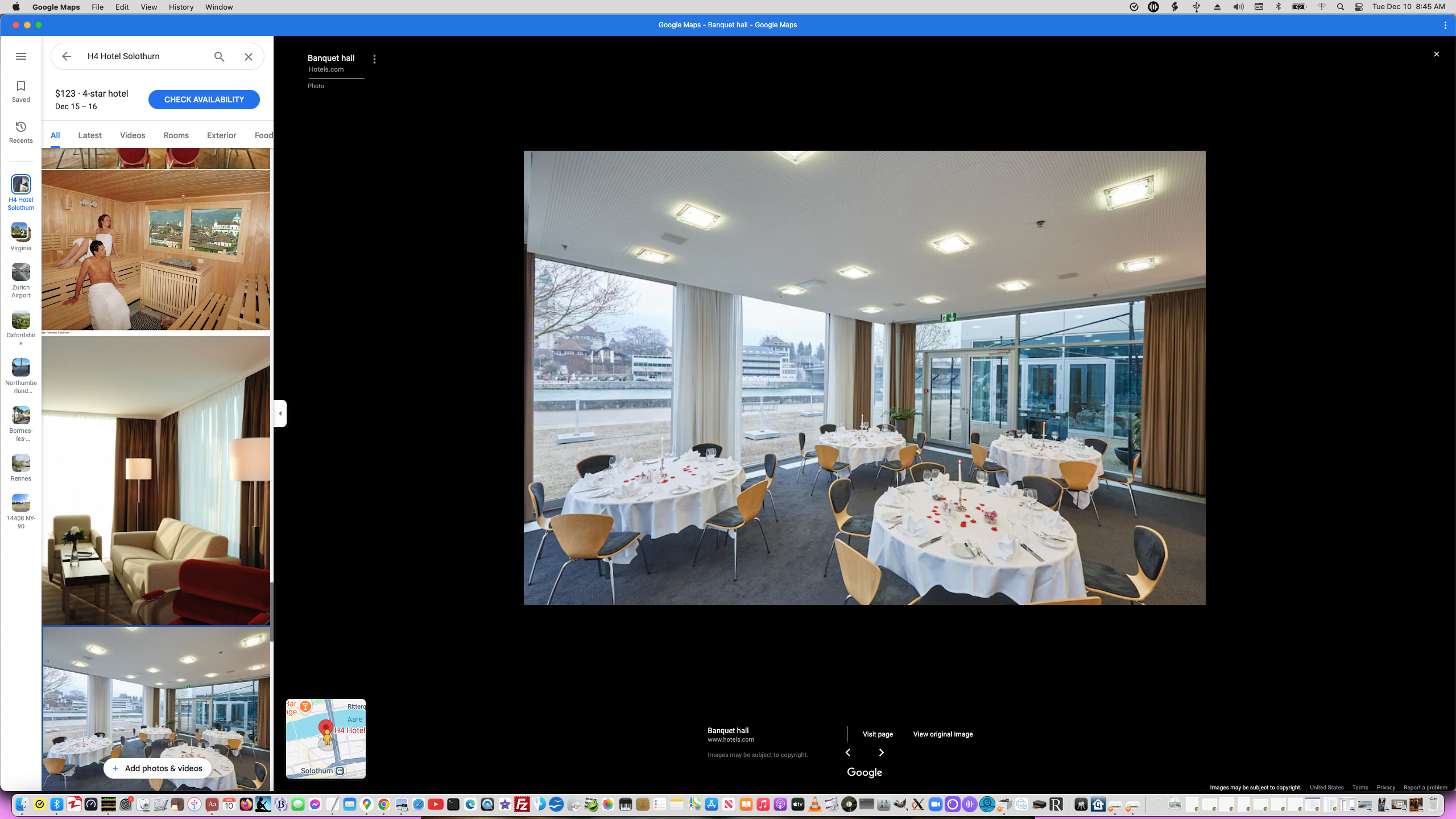Go to the previous photo arrow

pyautogui.click(x=848, y=752)
